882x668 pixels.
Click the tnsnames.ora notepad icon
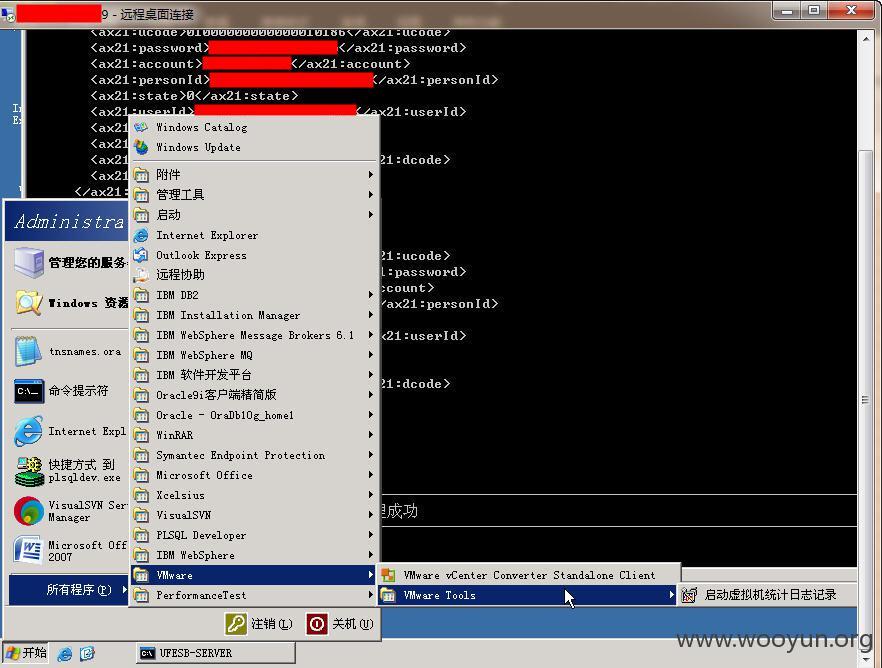click(x=28, y=351)
